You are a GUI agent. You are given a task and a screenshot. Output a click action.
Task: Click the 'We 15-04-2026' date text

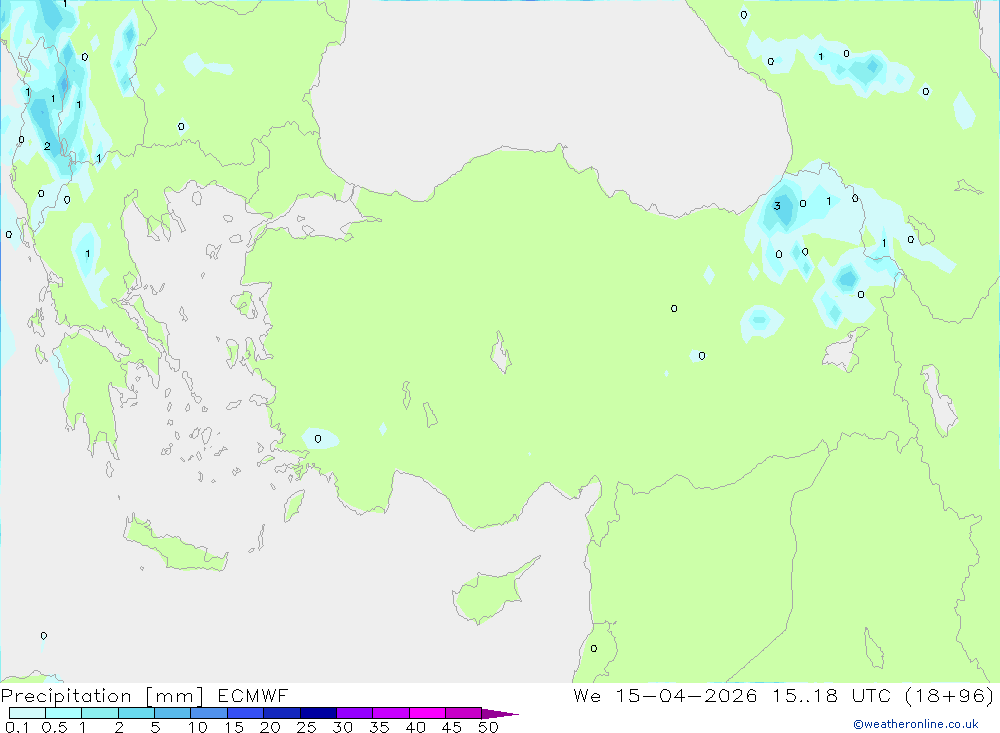665,696
